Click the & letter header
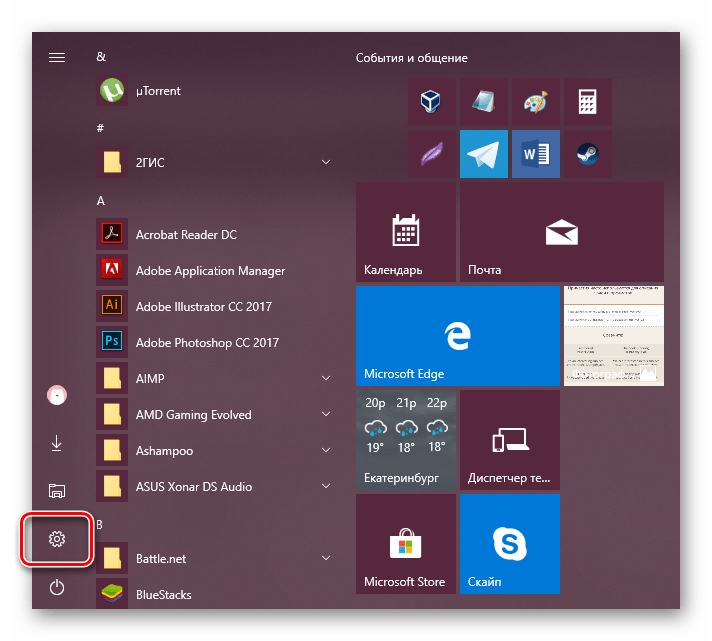 [101, 57]
